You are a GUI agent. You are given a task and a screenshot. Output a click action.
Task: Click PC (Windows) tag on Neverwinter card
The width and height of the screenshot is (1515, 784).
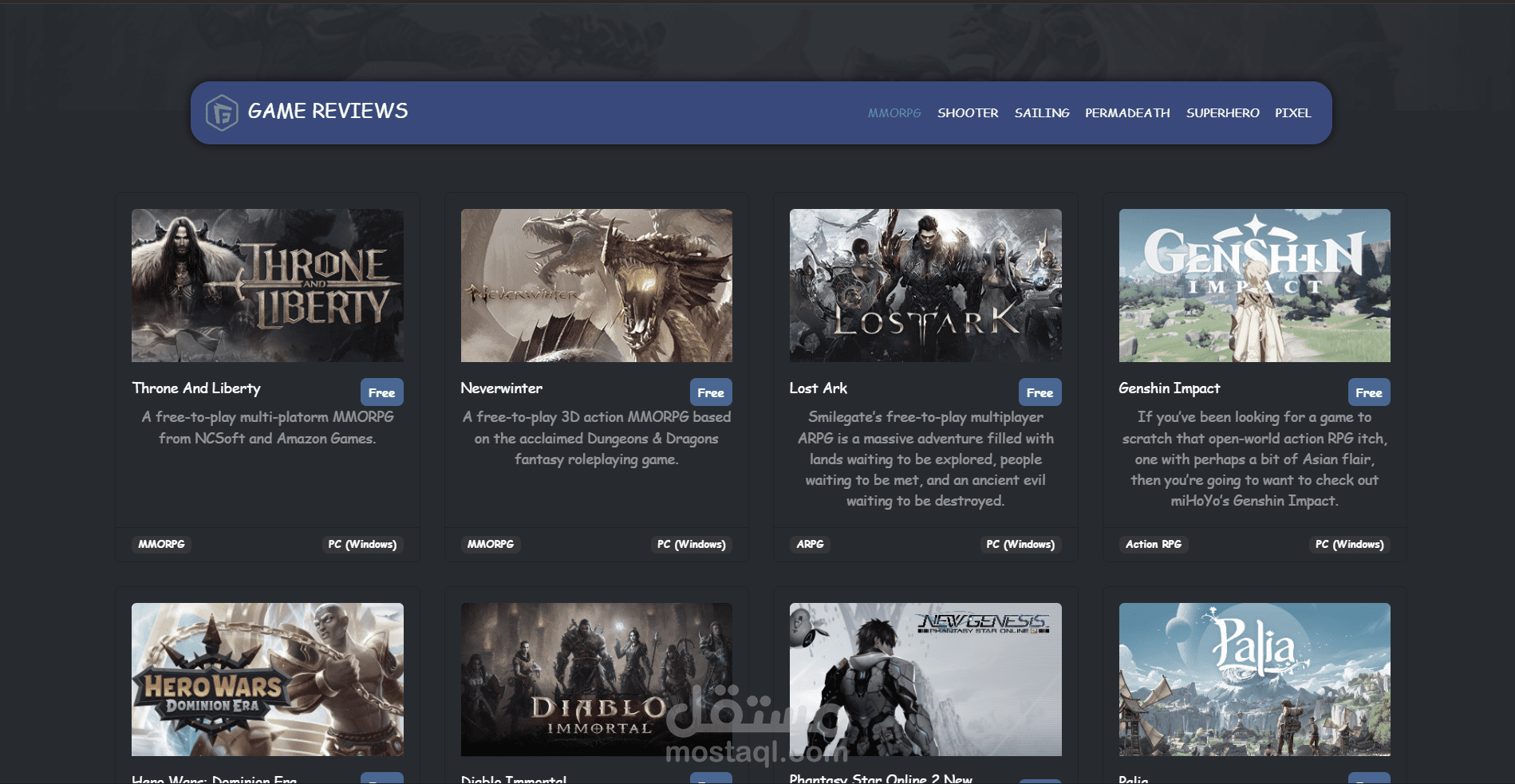point(692,544)
